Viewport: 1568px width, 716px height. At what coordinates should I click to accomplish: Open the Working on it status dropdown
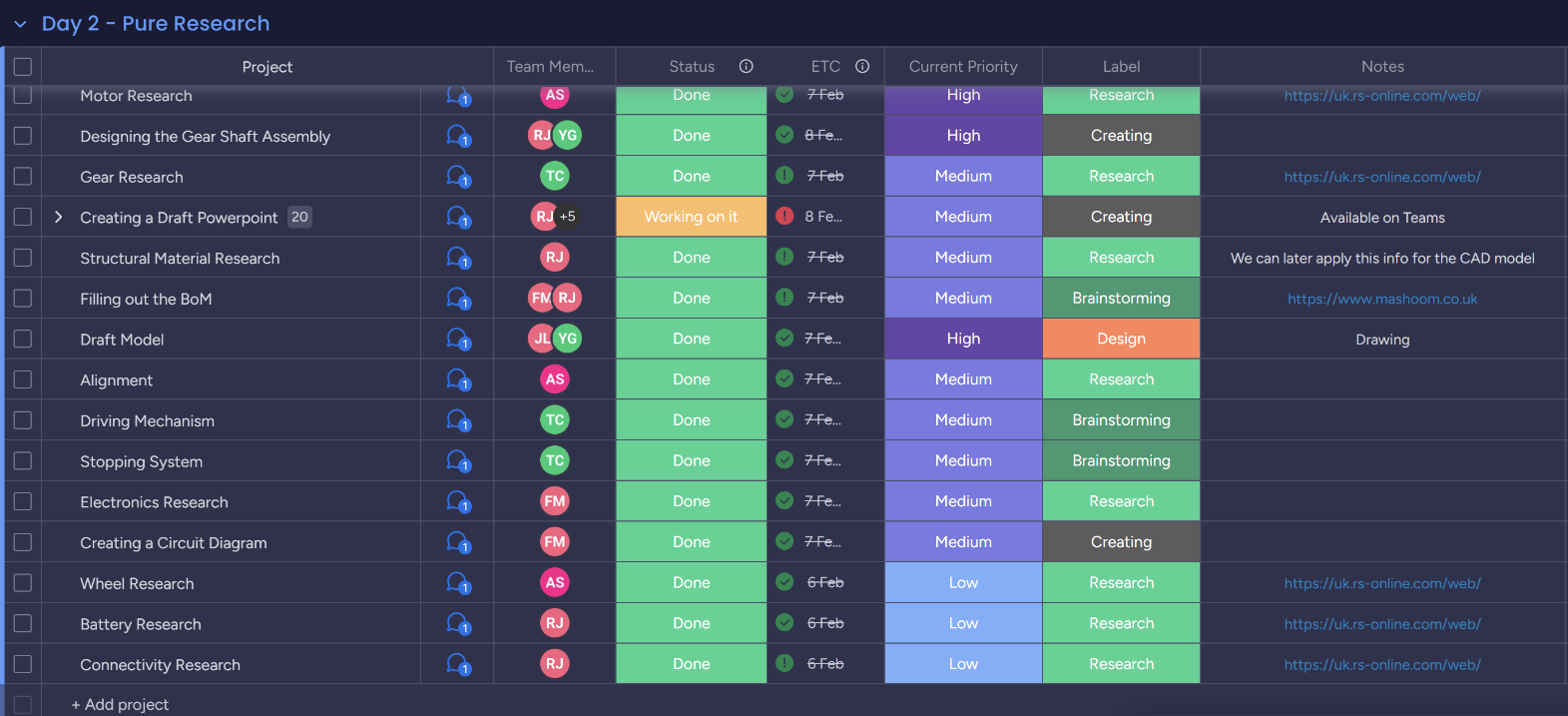click(691, 217)
